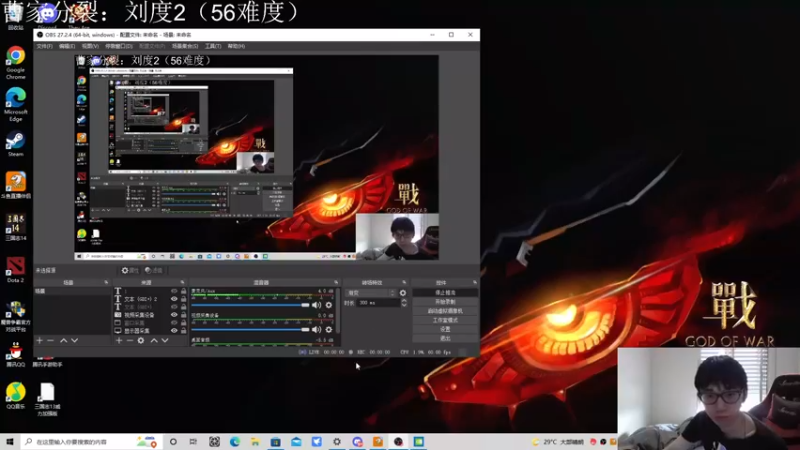
Task: Open the 编辑(E) menu
Action: (x=67, y=46)
